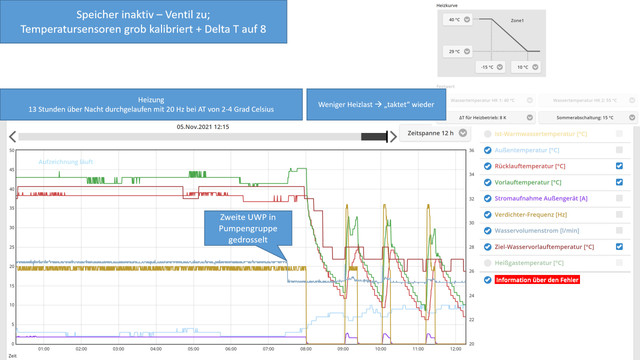Click the 'Heißgastemperatur [°C]' legend label
Viewport: 640px width, 360px height.
529,263
